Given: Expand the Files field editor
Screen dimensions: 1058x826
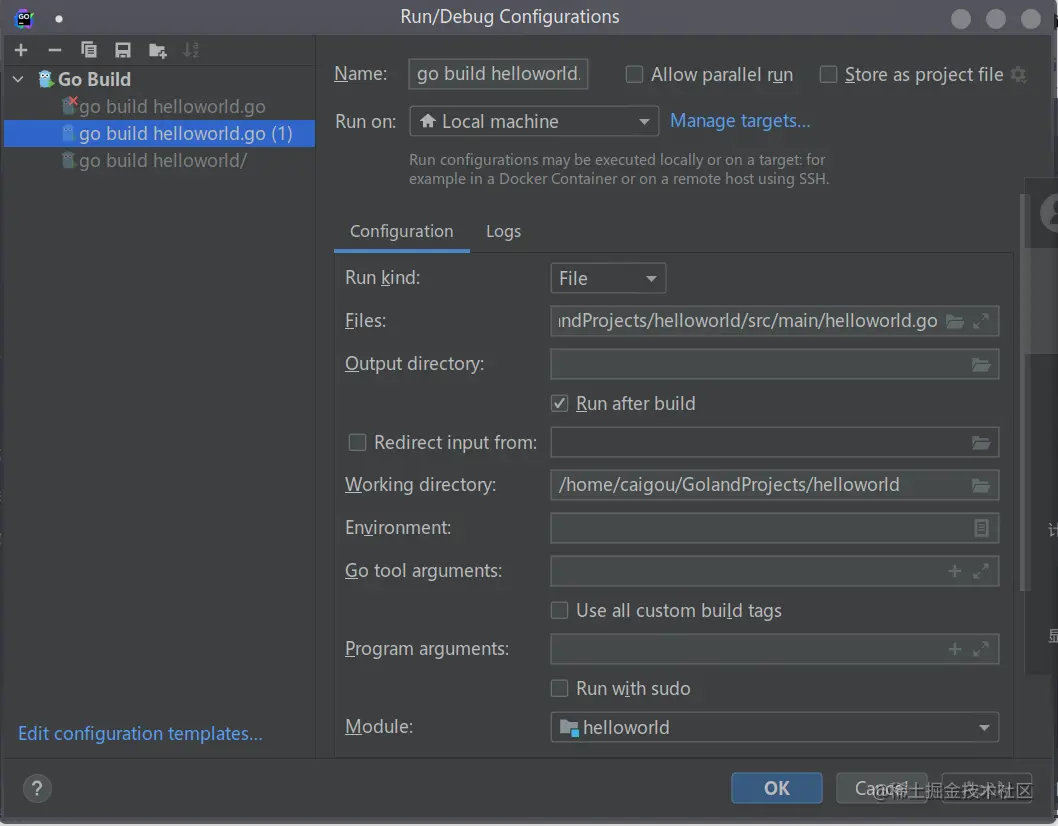Looking at the screenshot, I should pyautogui.click(x=981, y=321).
